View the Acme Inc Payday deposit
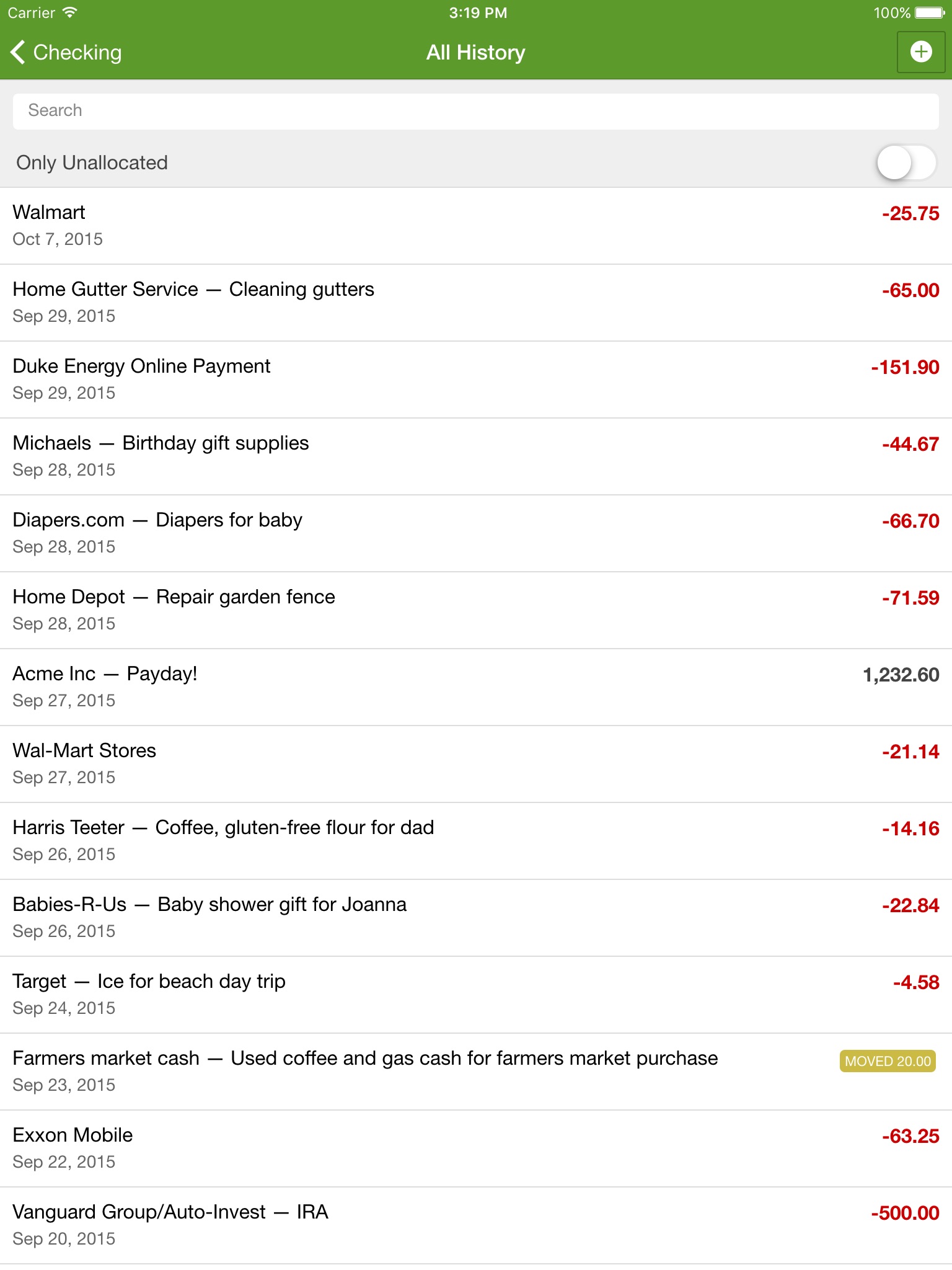Screen dimensions: 952x1270 (x=476, y=687)
